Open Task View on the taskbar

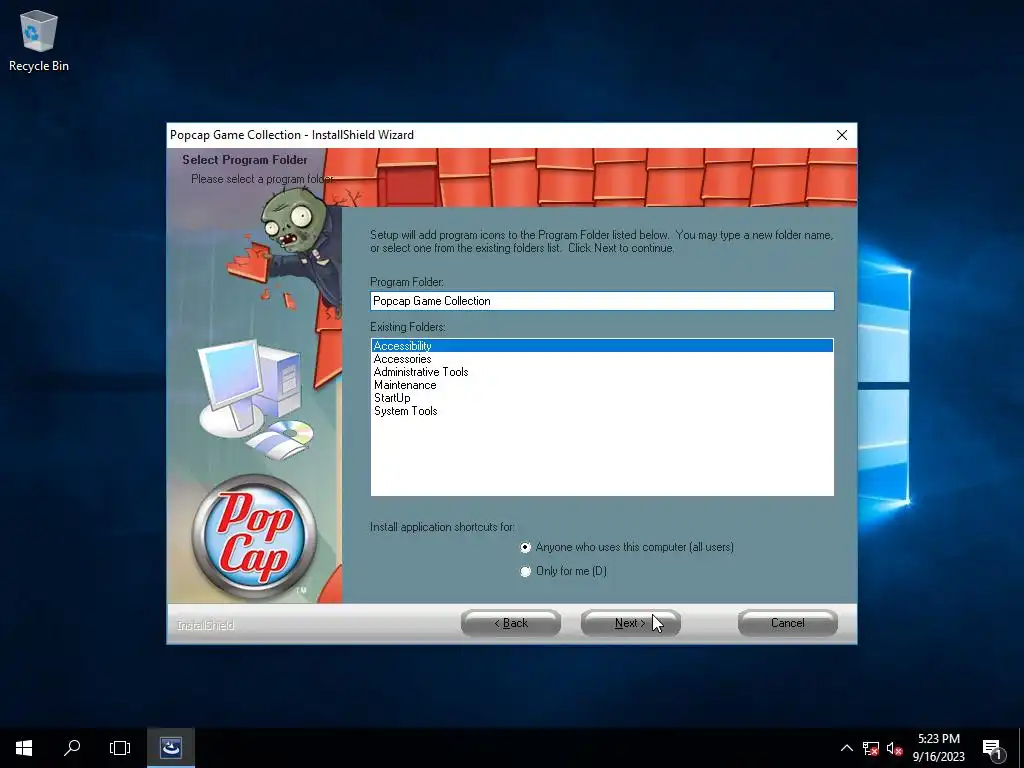(x=120, y=748)
